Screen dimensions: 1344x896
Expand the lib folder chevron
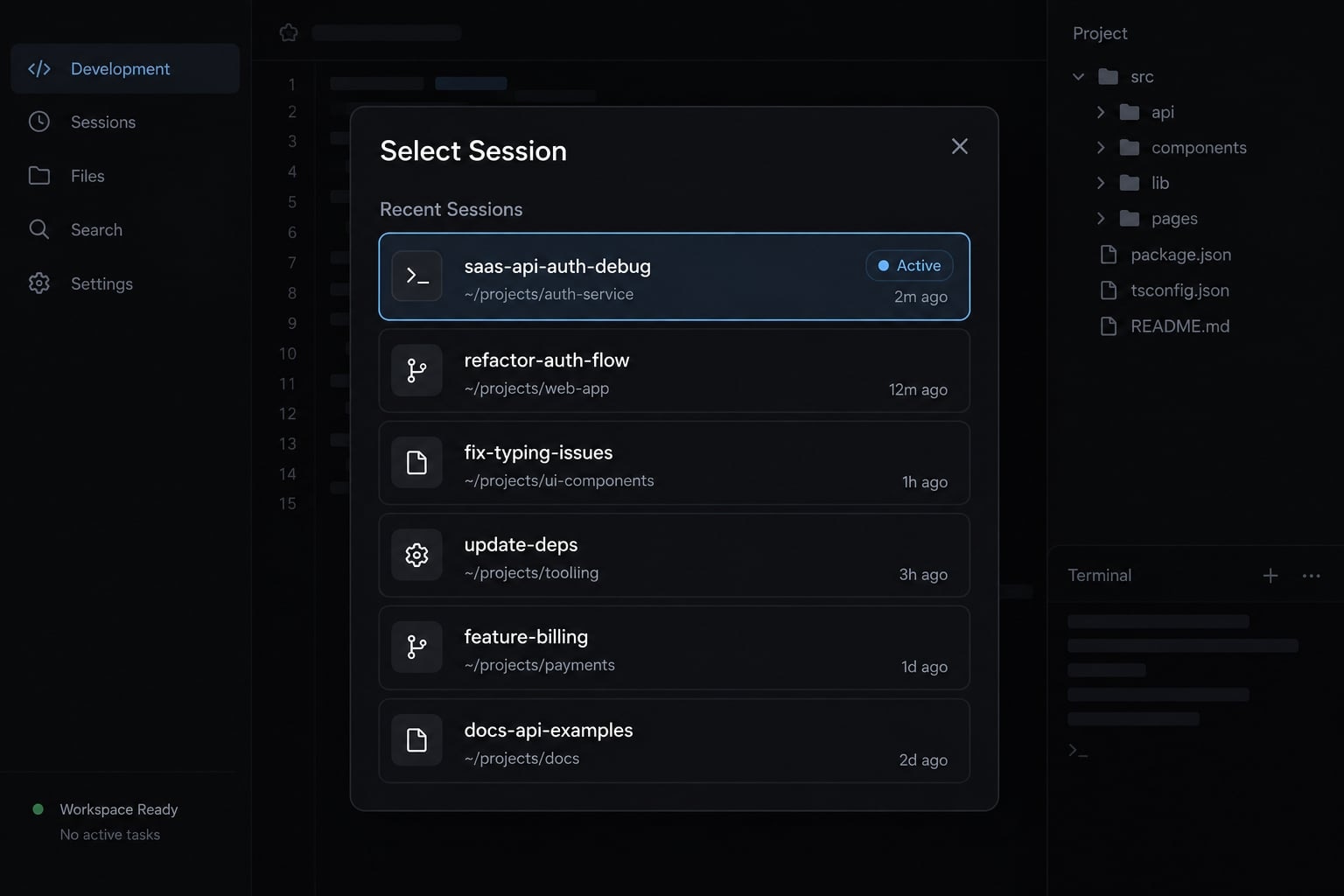pos(1101,183)
